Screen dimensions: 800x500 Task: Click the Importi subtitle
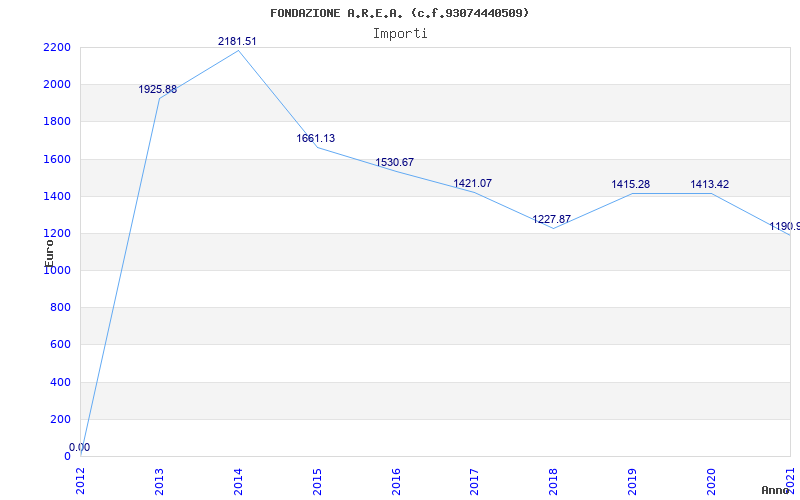[x=400, y=34]
